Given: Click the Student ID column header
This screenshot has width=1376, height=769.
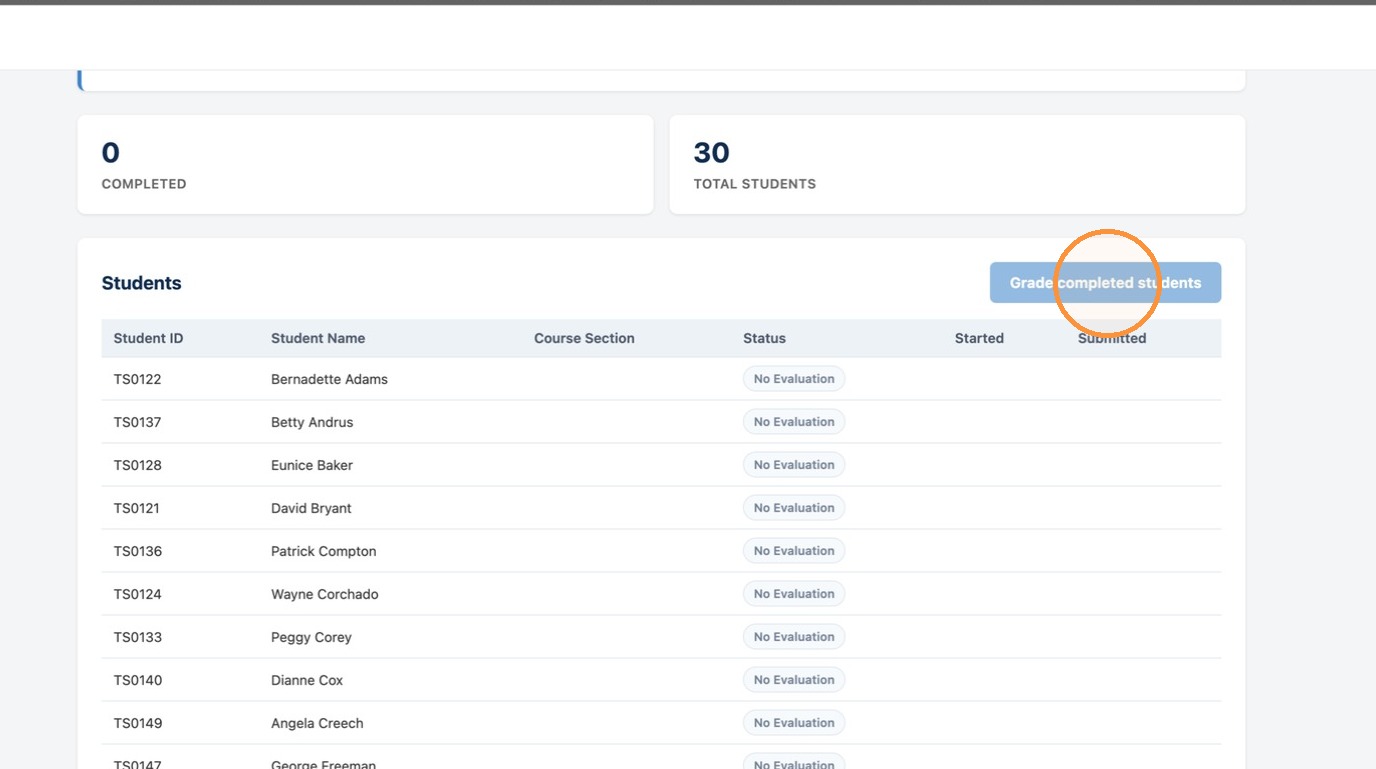Looking at the screenshot, I should pos(148,338).
